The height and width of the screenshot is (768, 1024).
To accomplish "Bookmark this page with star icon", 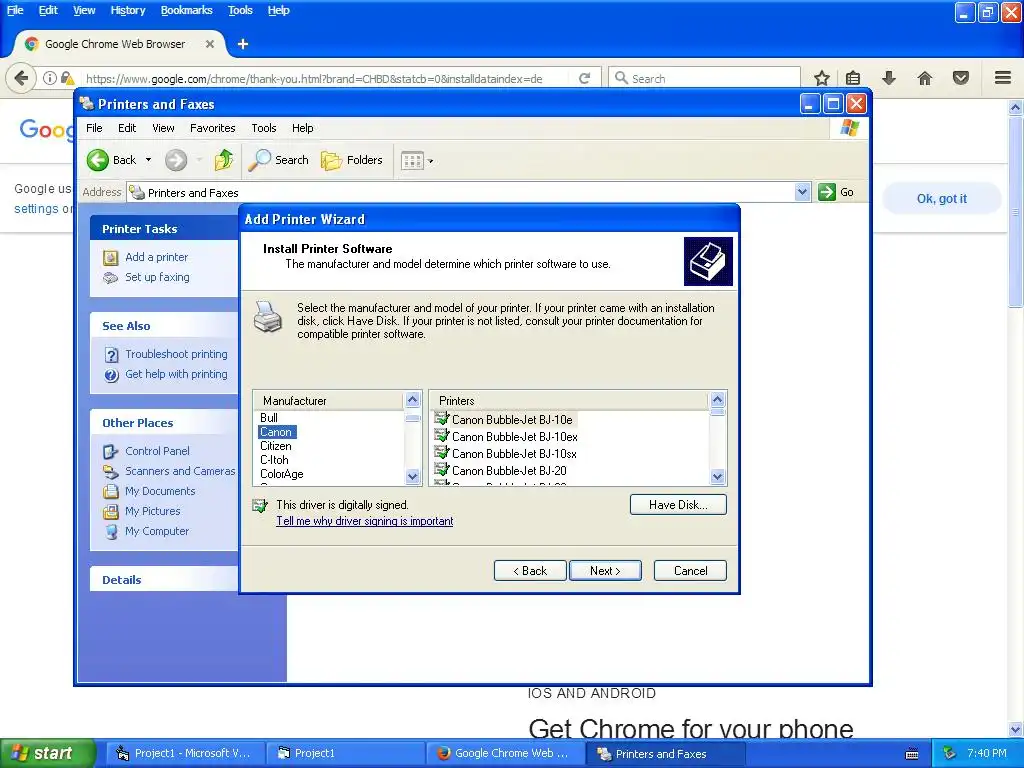I will (x=822, y=78).
